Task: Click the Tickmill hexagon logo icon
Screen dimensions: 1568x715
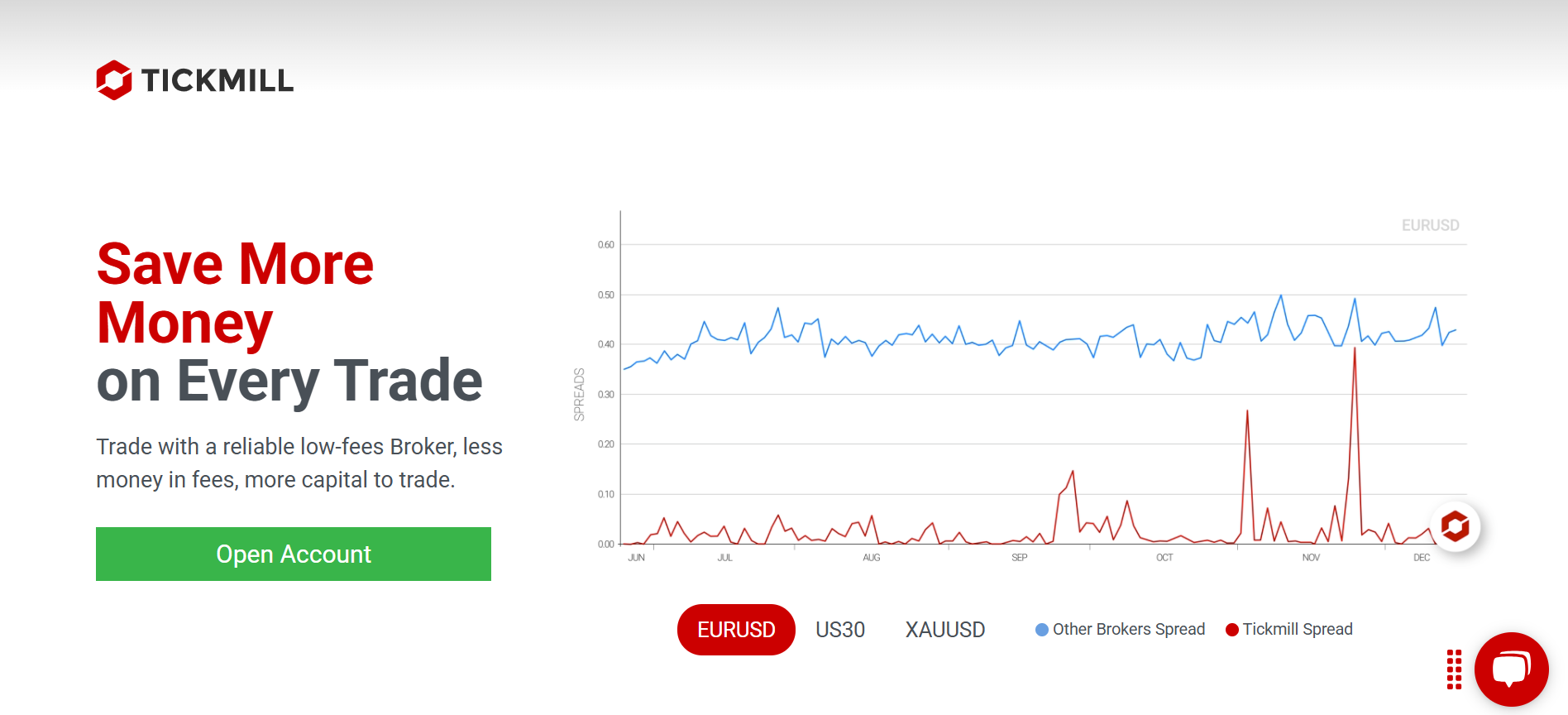Action: pos(114,80)
